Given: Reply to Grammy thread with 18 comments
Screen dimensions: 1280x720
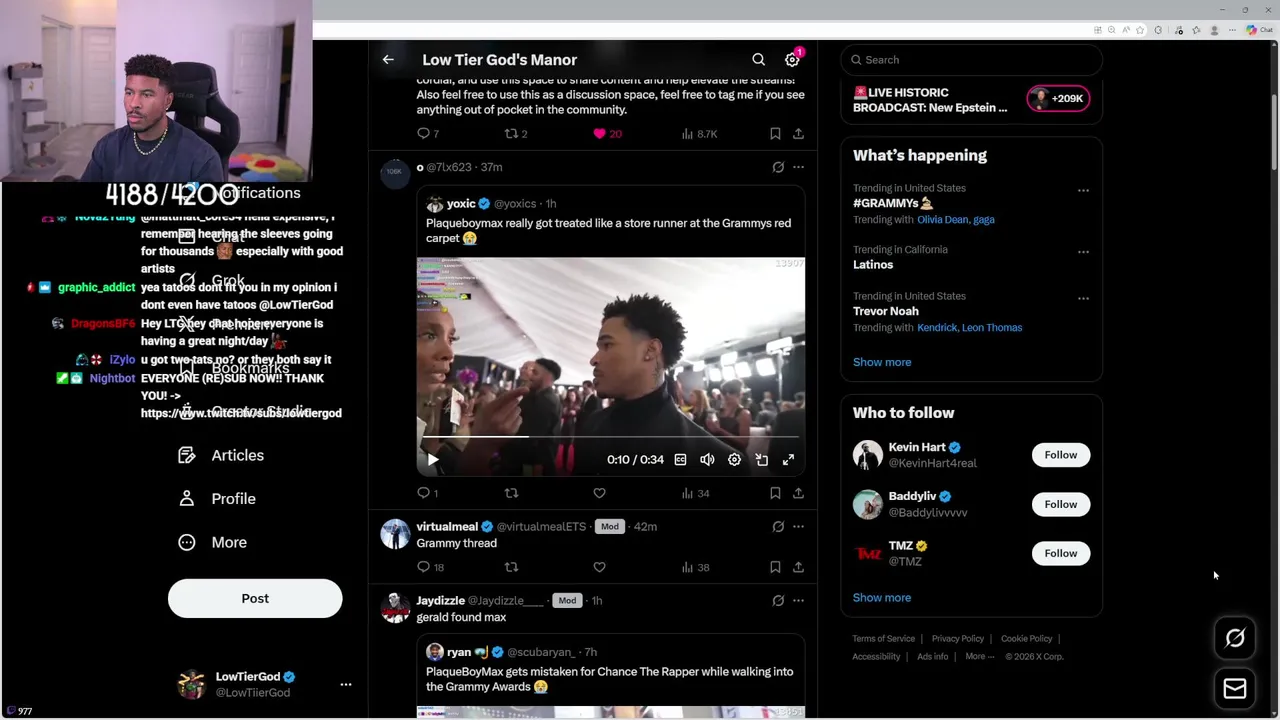Looking at the screenshot, I should tap(430, 567).
